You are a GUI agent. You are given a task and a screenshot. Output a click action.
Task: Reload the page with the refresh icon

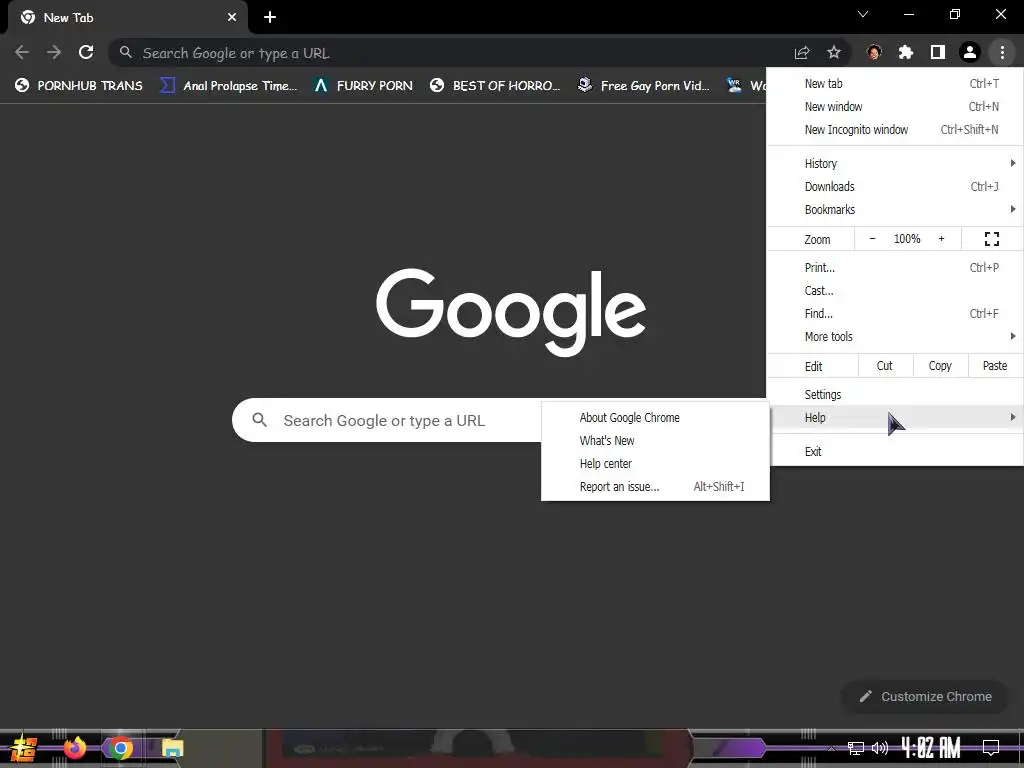point(86,52)
